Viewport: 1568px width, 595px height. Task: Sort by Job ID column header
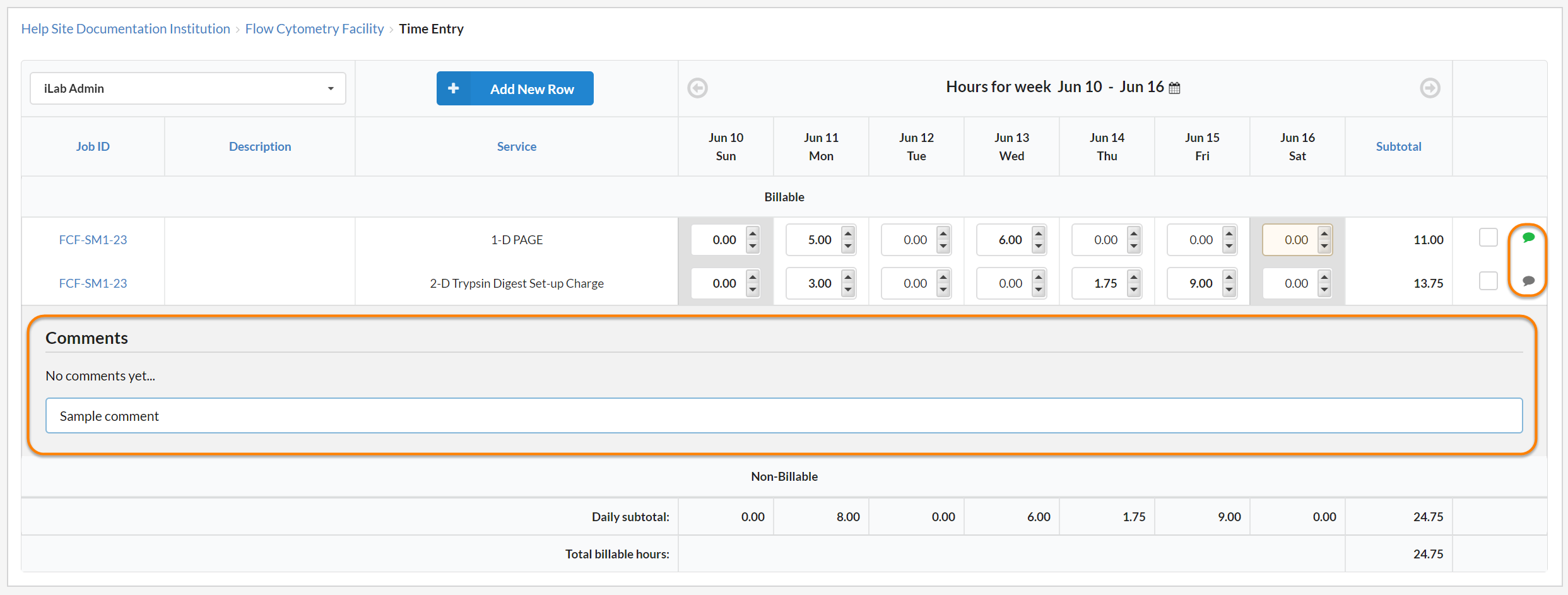93,146
